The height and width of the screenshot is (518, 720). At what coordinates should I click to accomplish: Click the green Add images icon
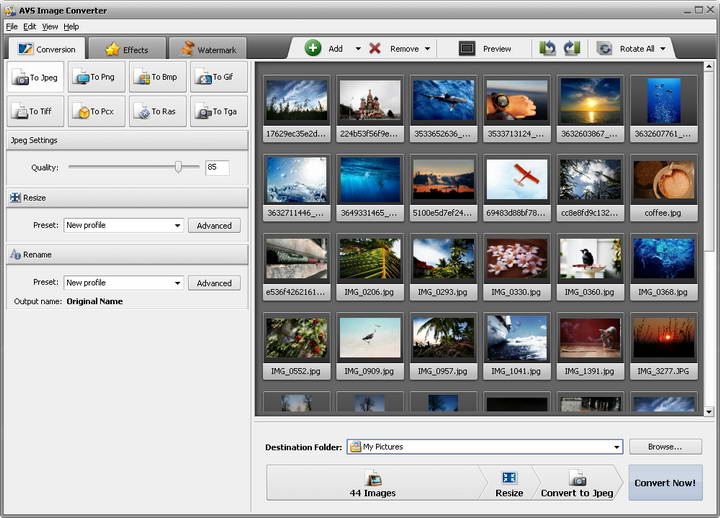tap(313, 48)
